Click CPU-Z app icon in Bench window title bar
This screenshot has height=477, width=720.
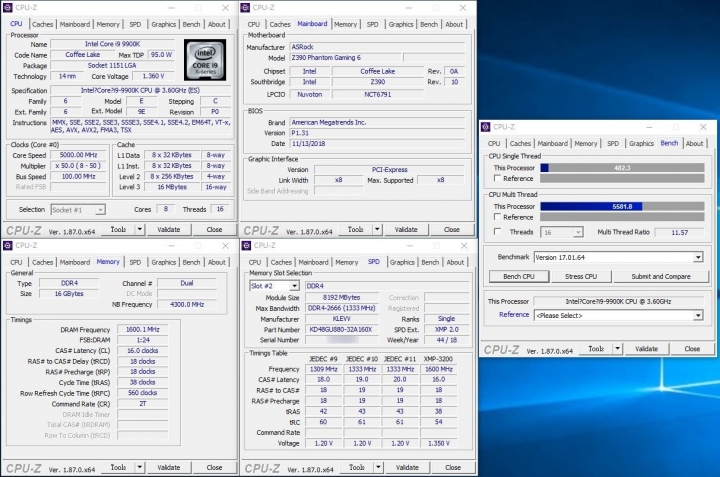[x=486, y=127]
